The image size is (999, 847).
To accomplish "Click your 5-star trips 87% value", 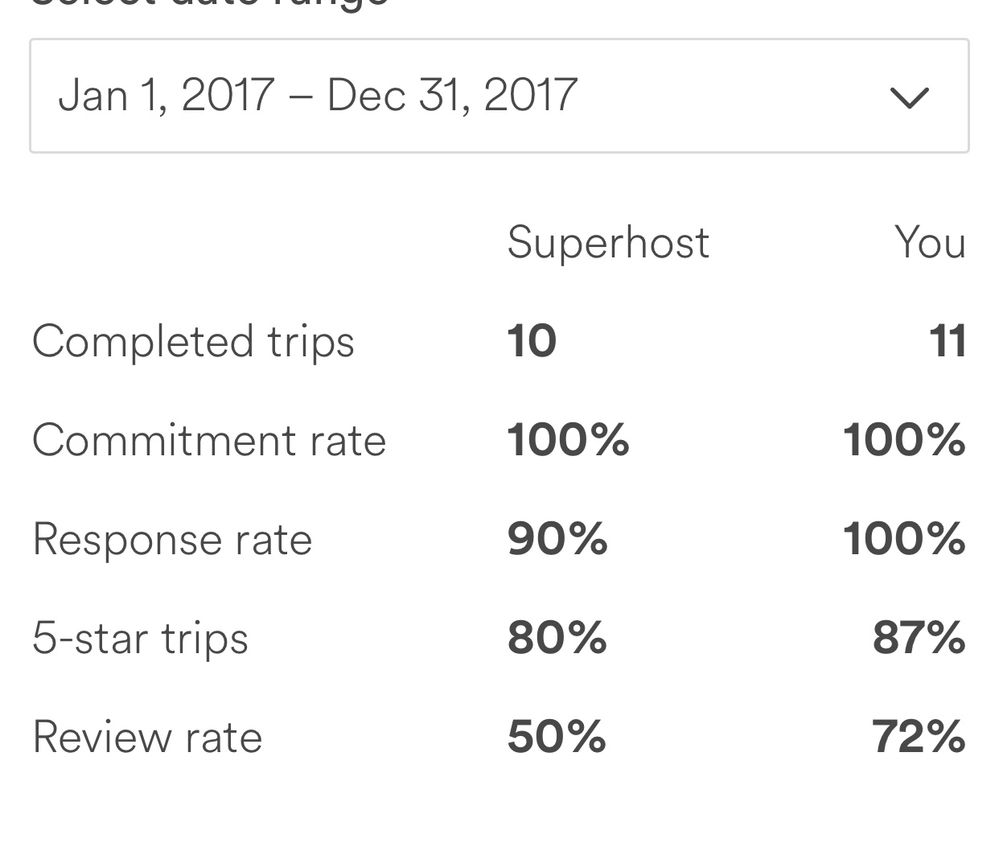I will [918, 639].
